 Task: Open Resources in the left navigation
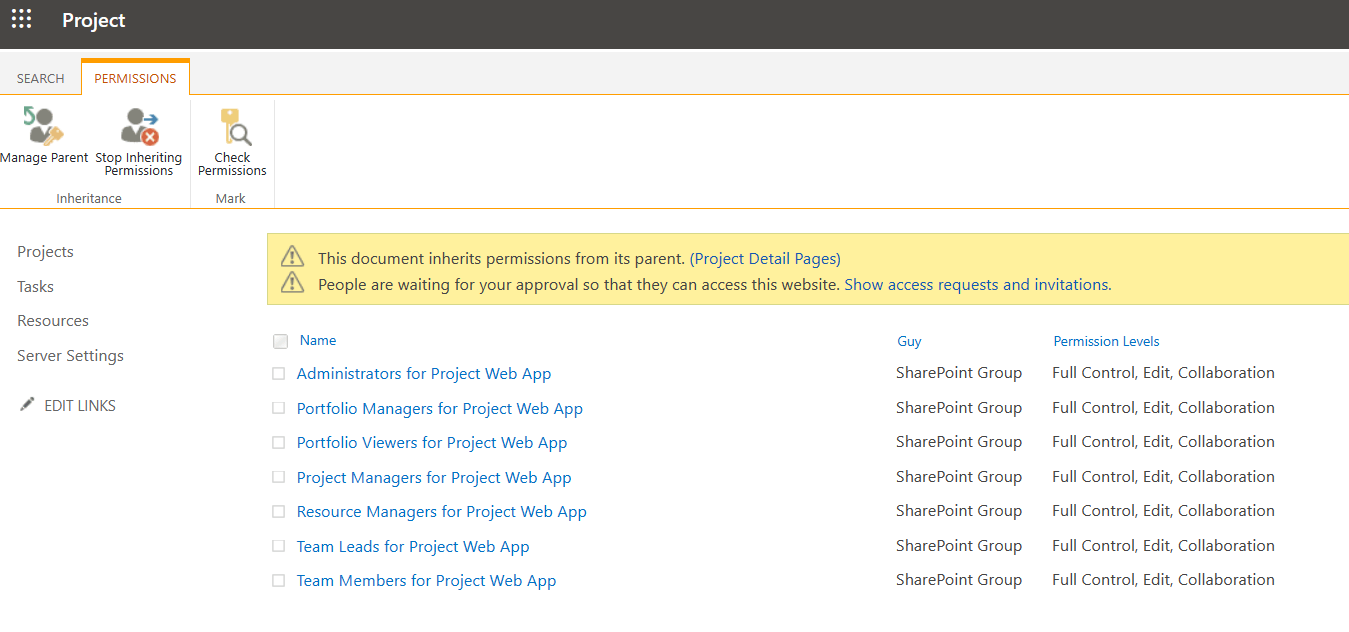click(53, 321)
